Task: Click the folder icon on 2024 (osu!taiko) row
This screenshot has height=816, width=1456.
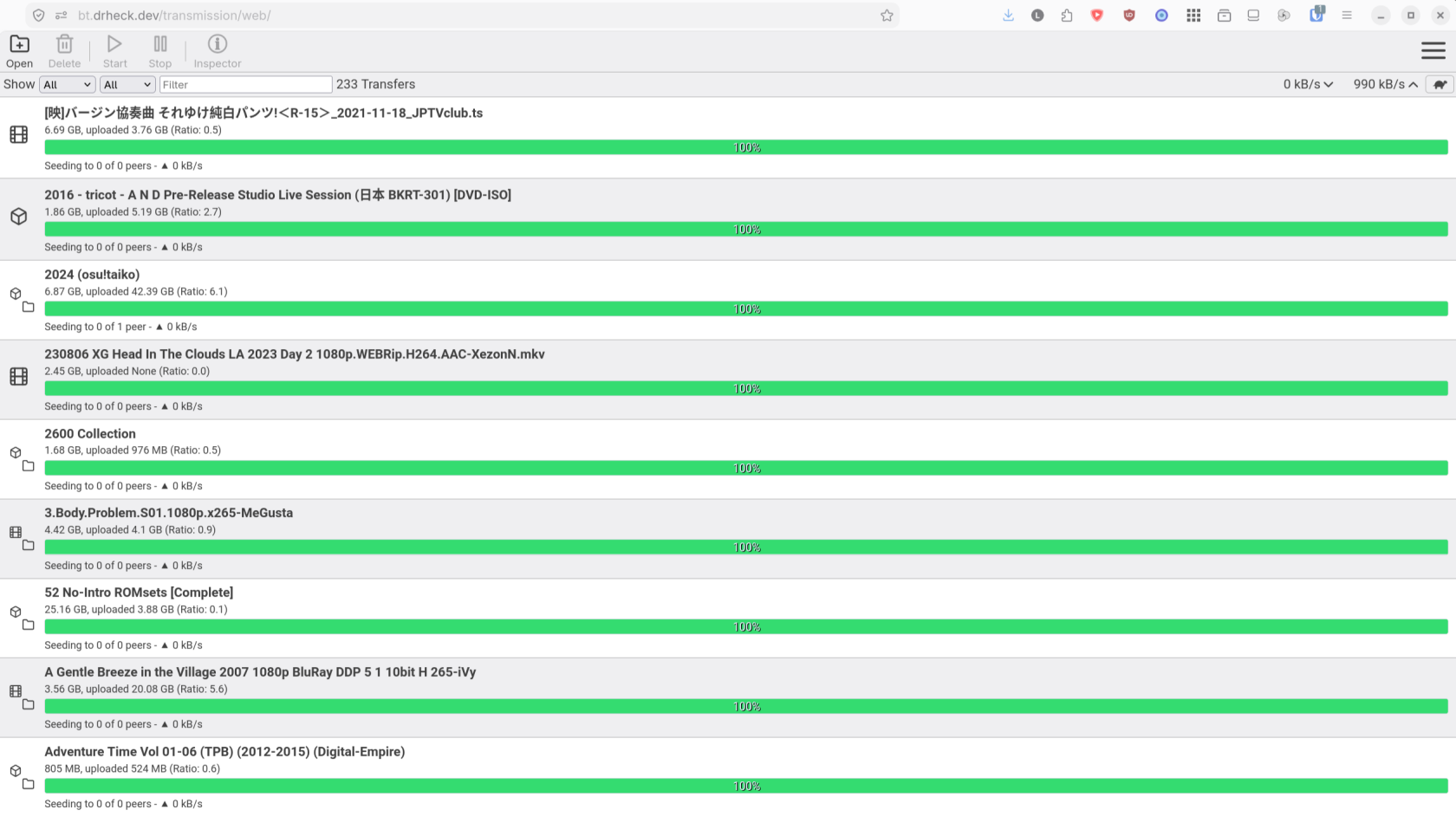Action: point(29,307)
